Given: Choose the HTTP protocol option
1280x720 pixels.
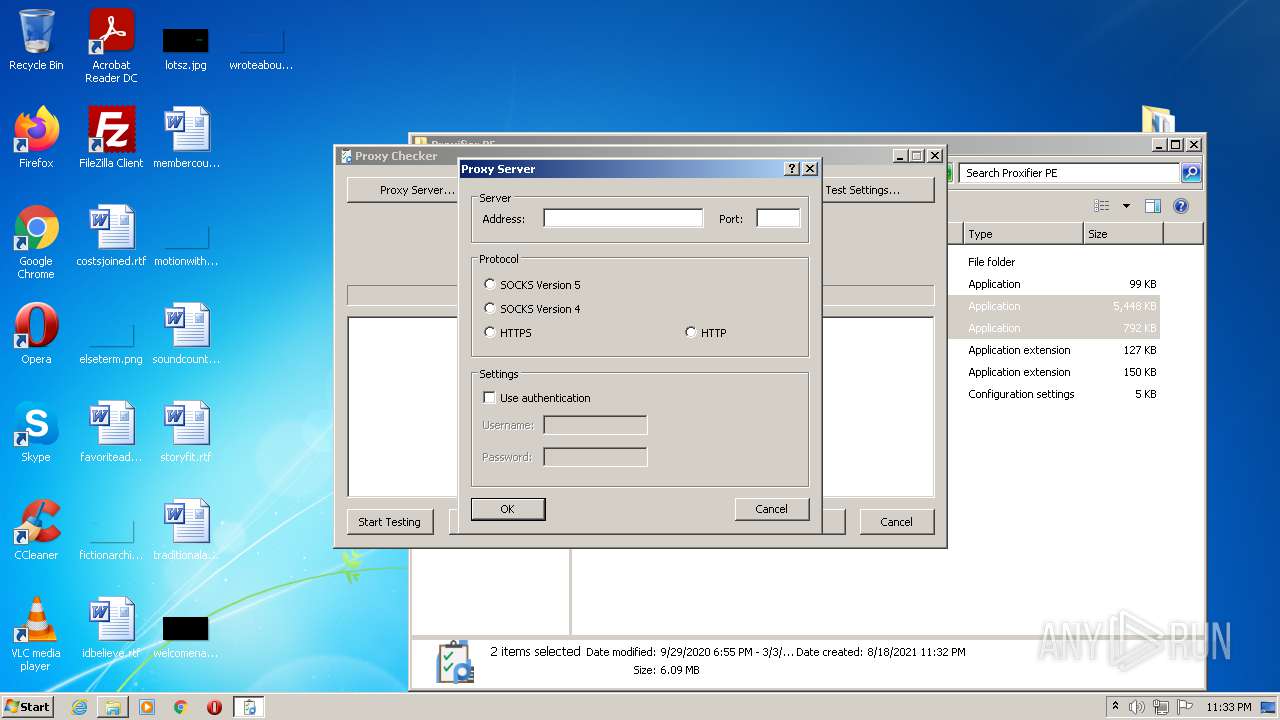Looking at the screenshot, I should click(691, 333).
